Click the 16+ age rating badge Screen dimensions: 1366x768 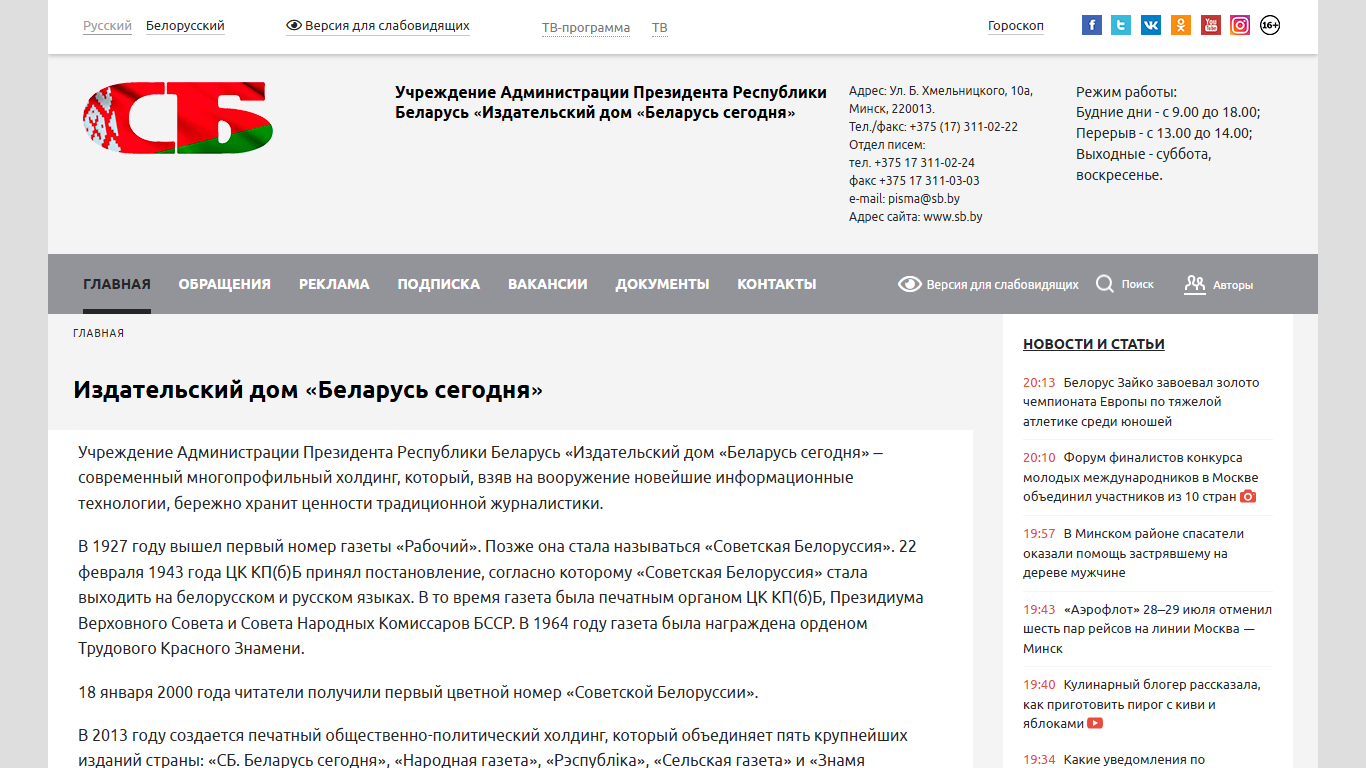tap(1270, 25)
